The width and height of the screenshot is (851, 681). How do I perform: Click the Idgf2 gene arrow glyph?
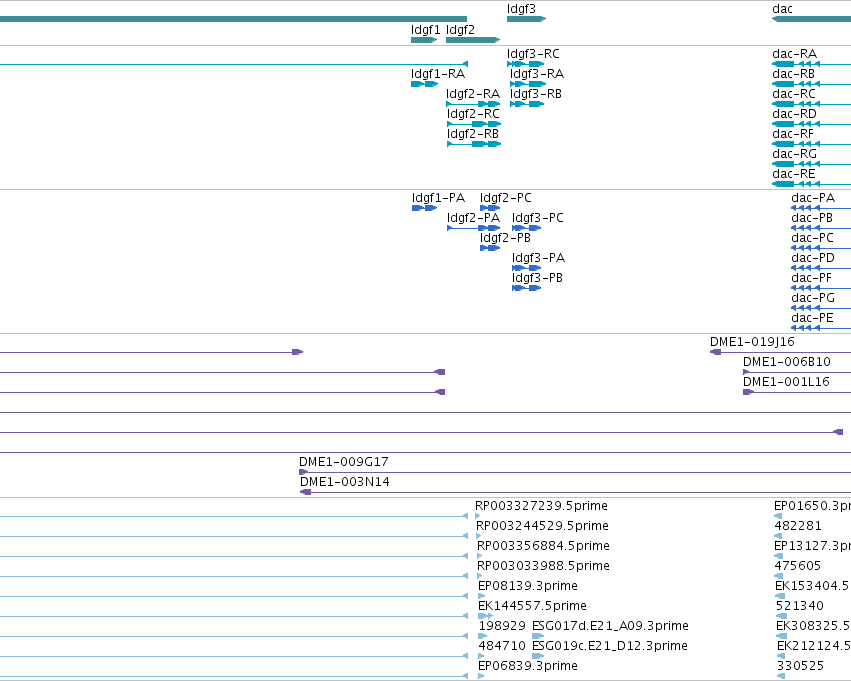coord(473,40)
